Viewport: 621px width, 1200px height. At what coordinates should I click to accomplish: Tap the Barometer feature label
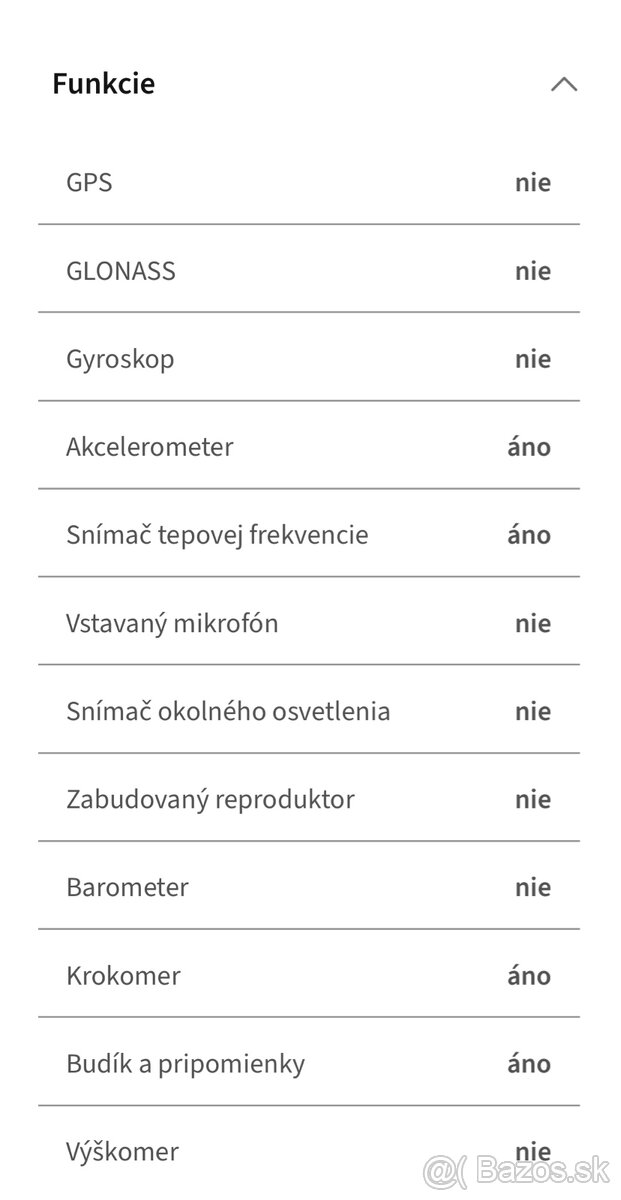pos(127,887)
